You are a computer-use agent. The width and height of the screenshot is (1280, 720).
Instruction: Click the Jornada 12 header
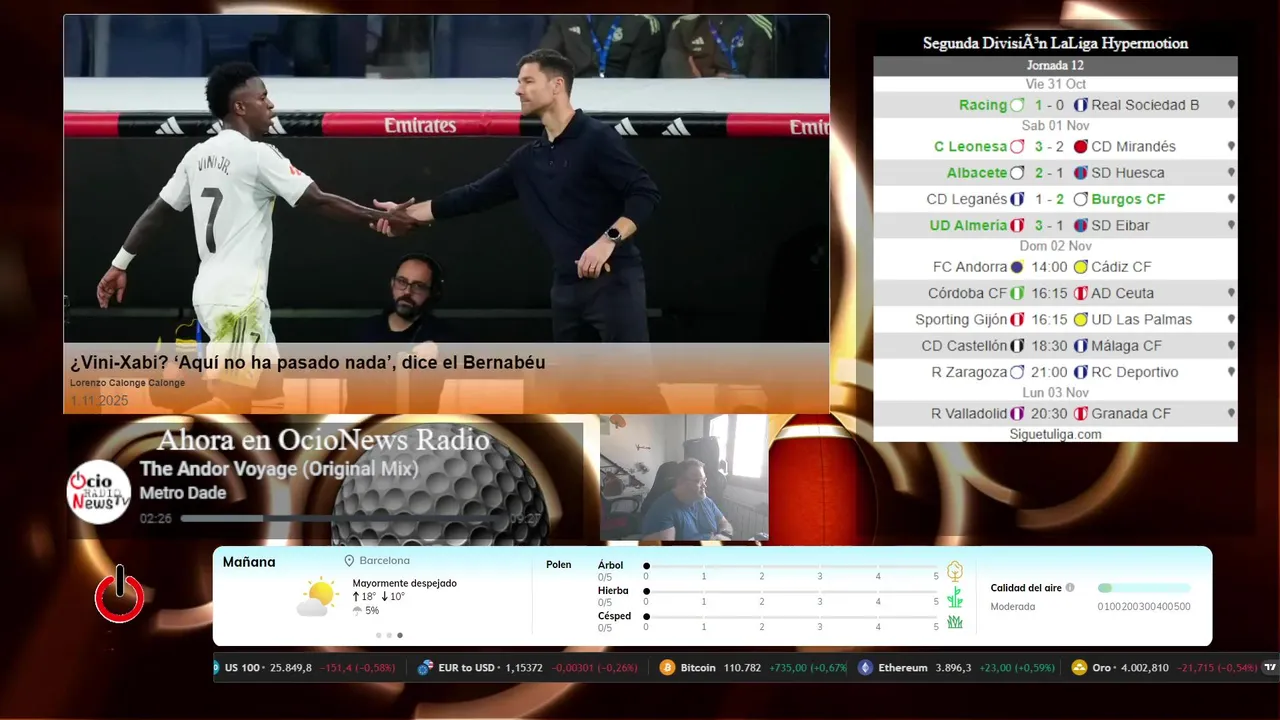coord(1055,65)
